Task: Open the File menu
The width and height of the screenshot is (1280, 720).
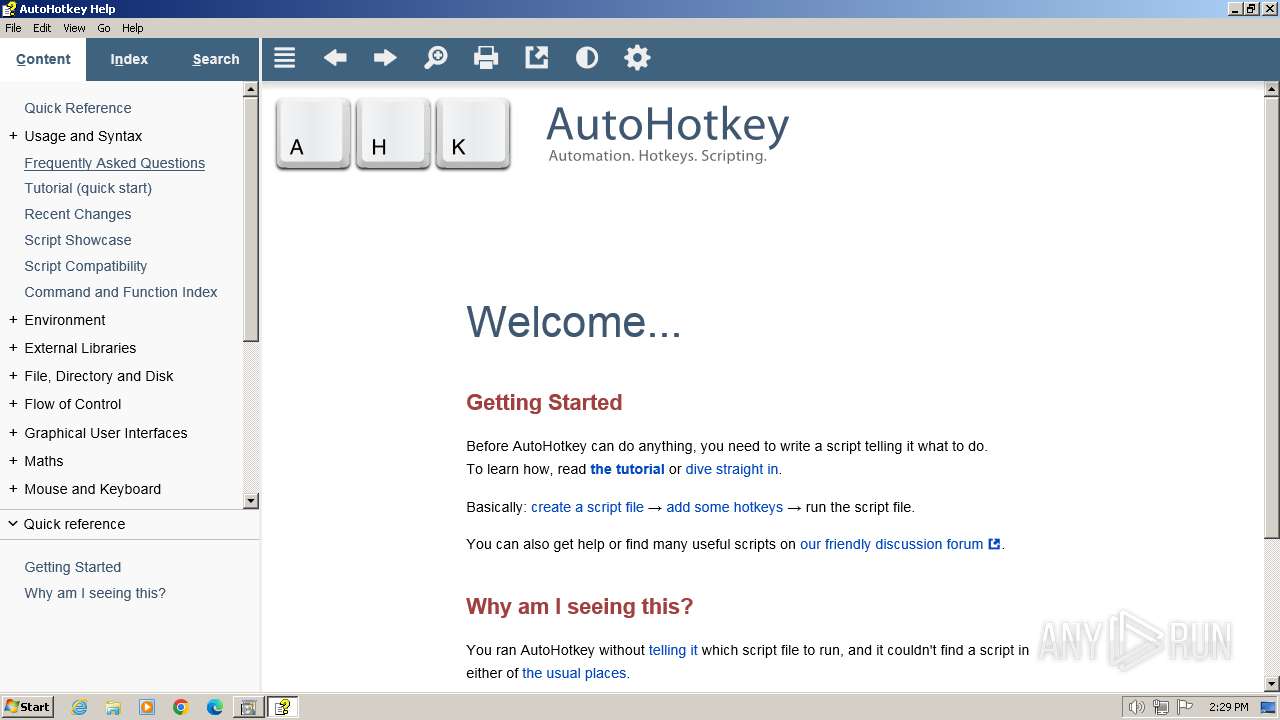Action: click(x=13, y=28)
